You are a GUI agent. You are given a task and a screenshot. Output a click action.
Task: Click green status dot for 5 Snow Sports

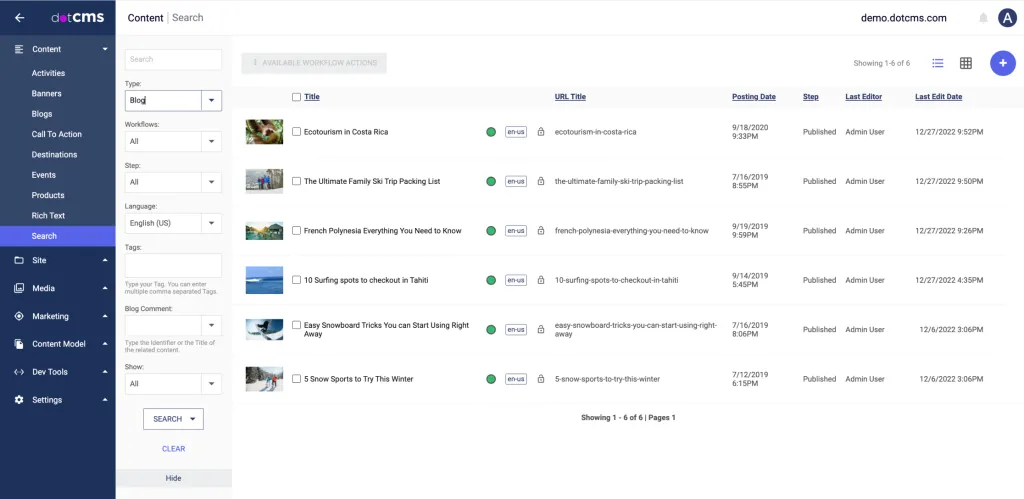[x=491, y=379]
